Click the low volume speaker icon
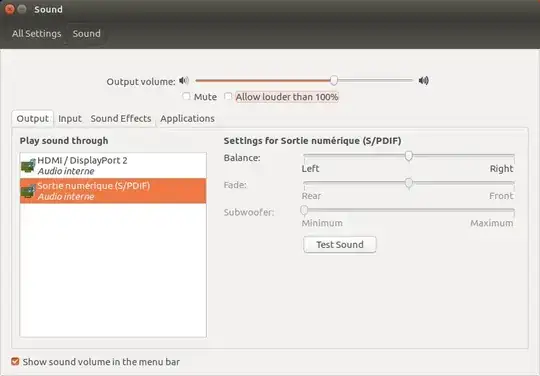This screenshot has width=540, height=376. pos(184,81)
